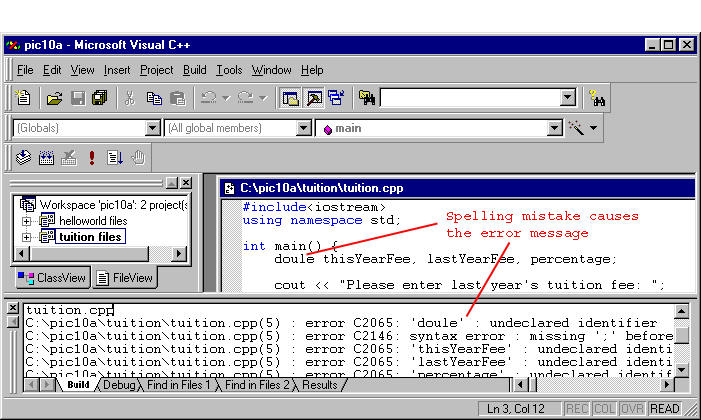This screenshot has height=420, width=701.
Task: Click the output window scroll-down arrow
Action: tap(681, 369)
